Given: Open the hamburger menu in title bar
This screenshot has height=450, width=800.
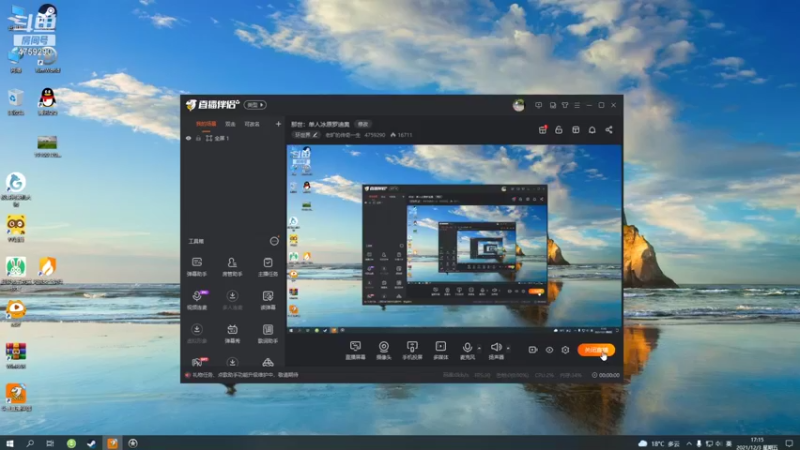Looking at the screenshot, I should point(577,105).
